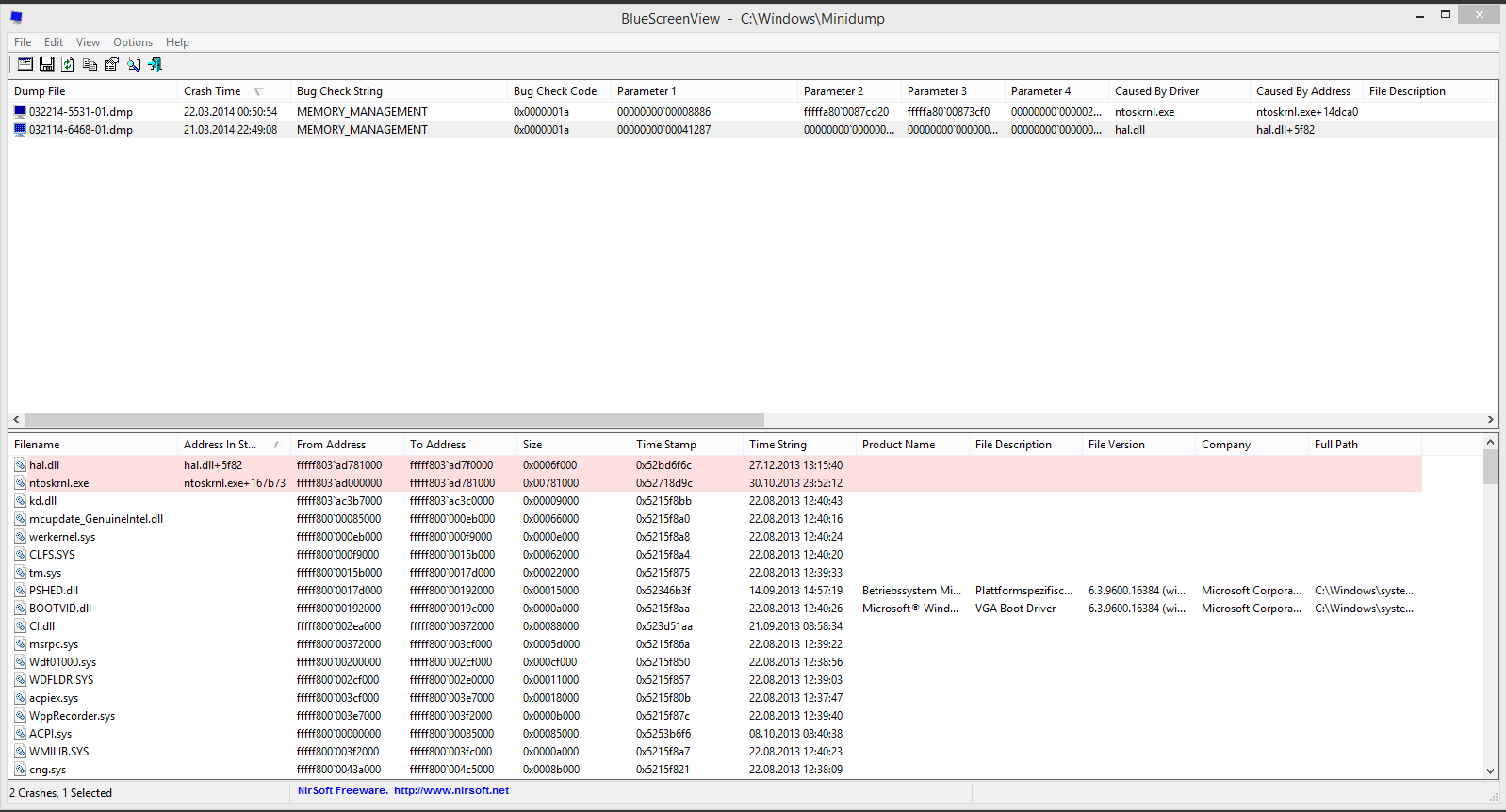Image resolution: width=1506 pixels, height=812 pixels.
Task: Sort lower pane by File Version column
Action: tap(1138, 445)
